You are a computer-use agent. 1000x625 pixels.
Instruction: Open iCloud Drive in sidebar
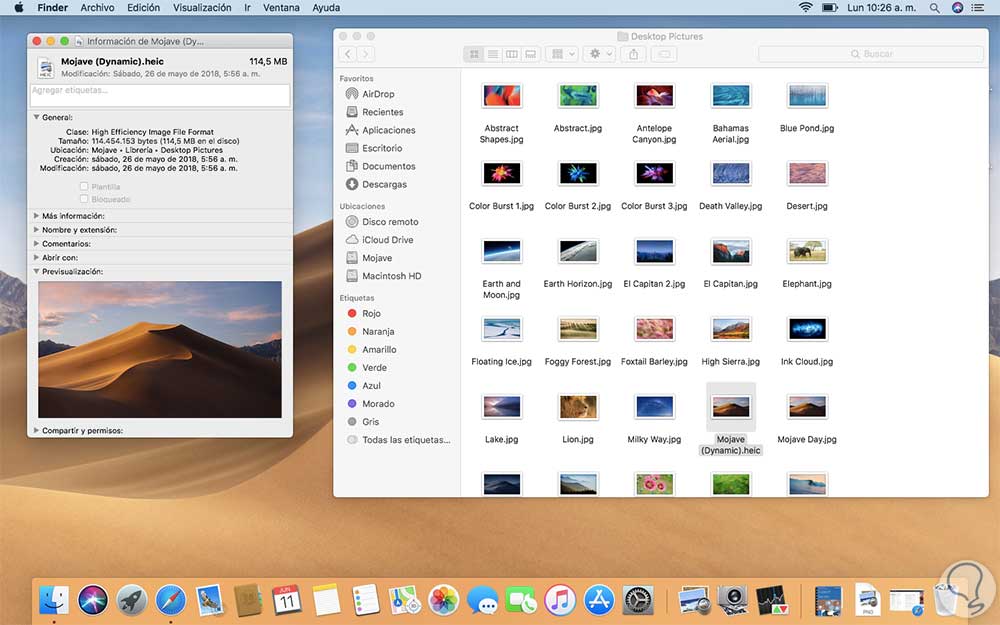point(387,240)
